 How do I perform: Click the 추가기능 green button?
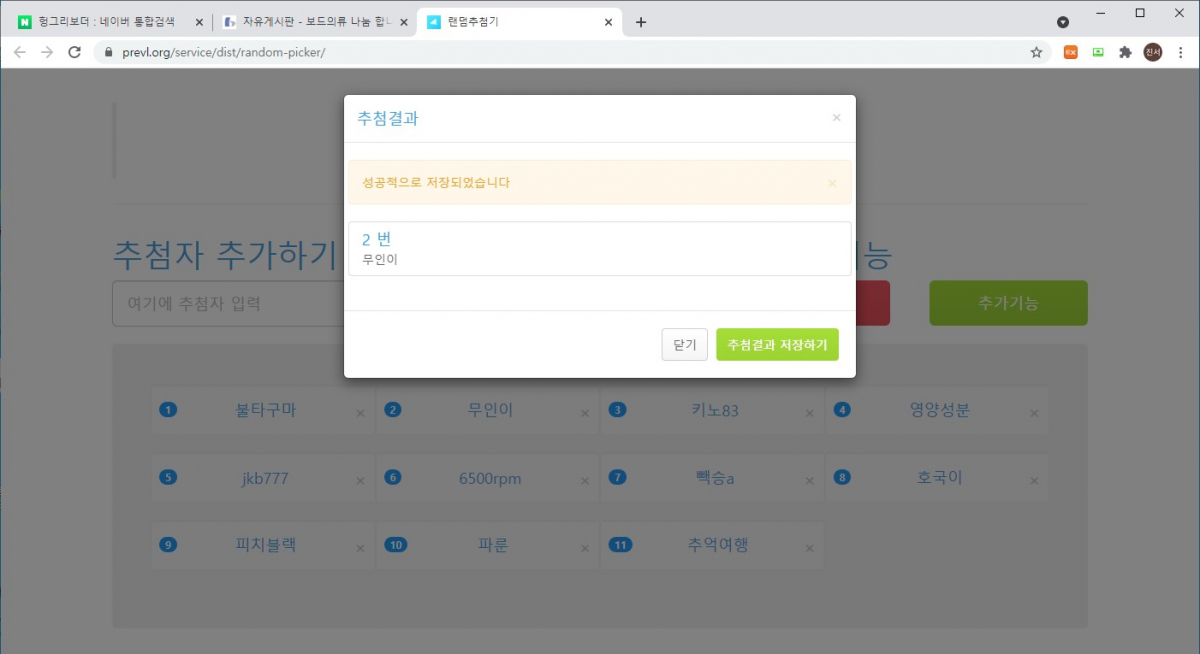click(x=1008, y=303)
